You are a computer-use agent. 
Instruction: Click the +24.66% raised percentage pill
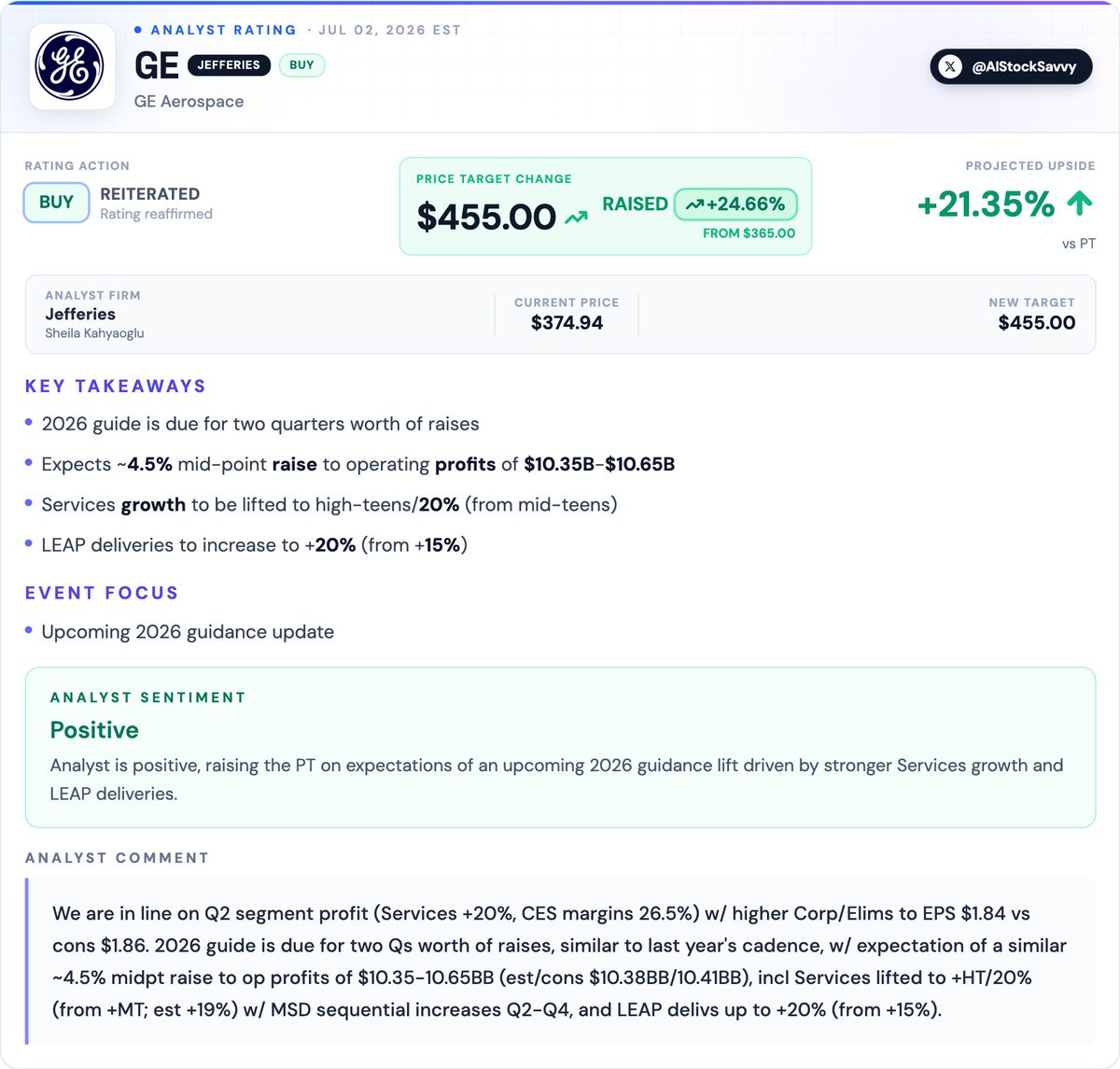pyautogui.click(x=735, y=204)
